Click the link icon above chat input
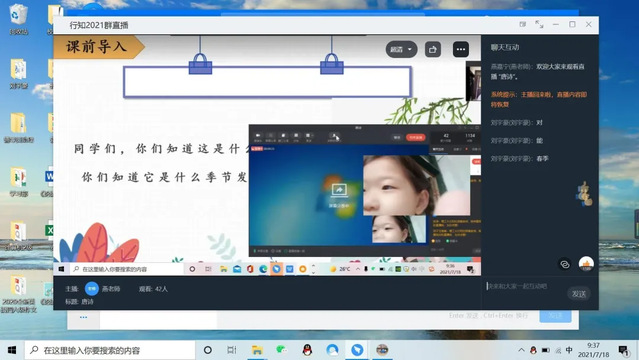The height and width of the screenshot is (360, 639). (564, 264)
